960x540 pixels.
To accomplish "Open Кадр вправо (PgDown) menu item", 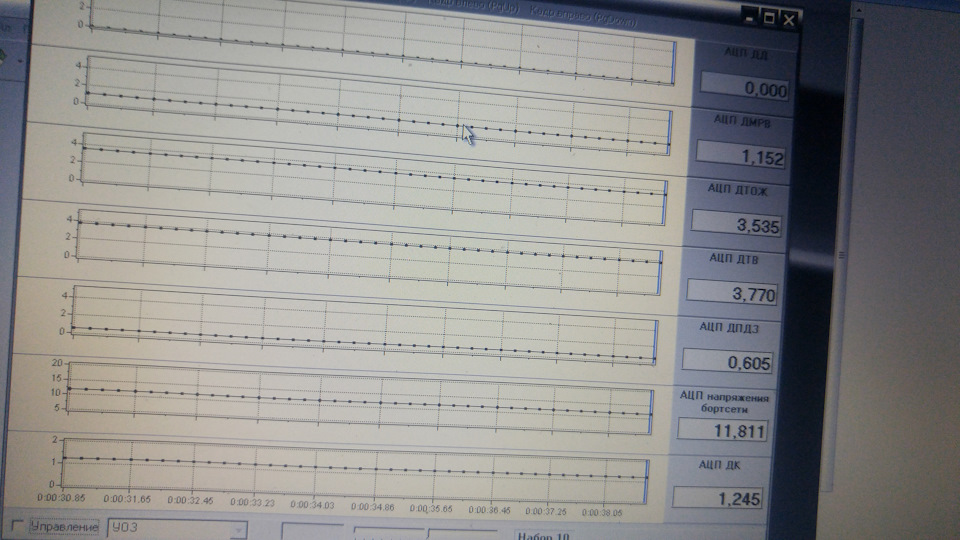I will coord(583,15).
